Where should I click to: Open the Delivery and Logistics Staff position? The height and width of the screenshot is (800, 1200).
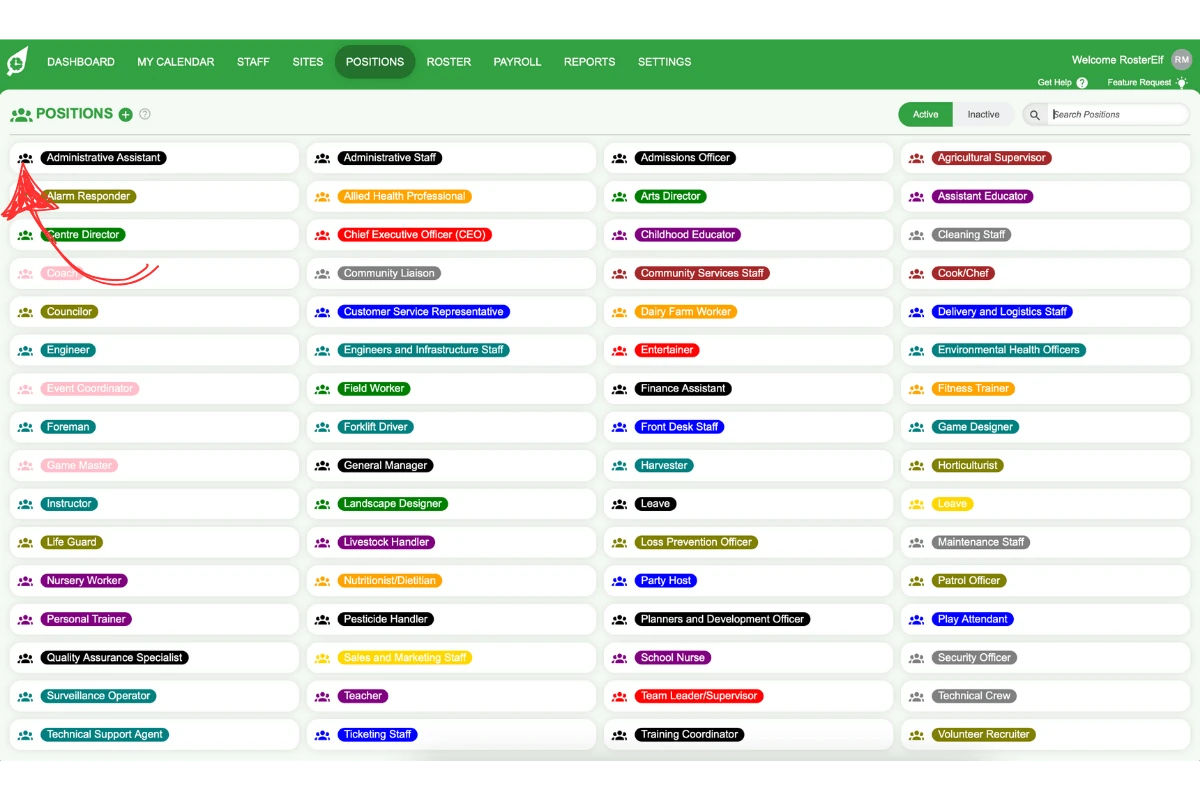point(1003,312)
